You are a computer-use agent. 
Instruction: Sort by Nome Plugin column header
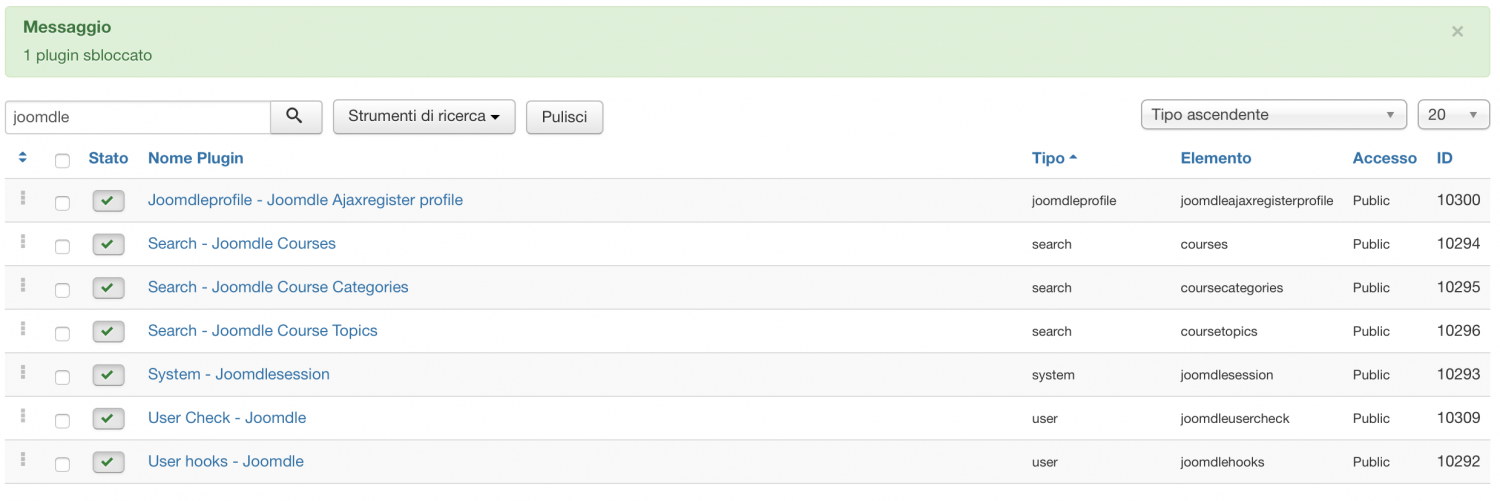coord(195,158)
